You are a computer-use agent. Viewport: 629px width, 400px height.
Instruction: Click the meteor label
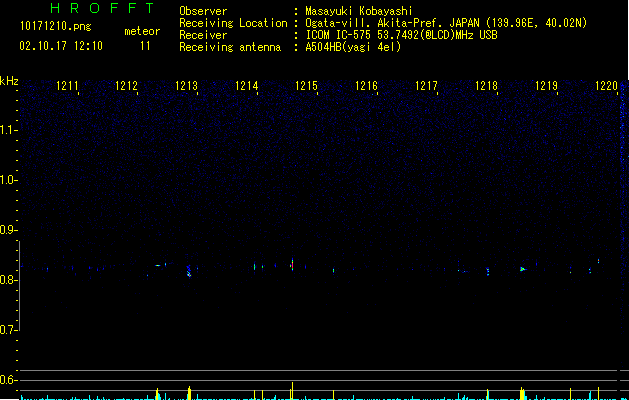(x=142, y=31)
